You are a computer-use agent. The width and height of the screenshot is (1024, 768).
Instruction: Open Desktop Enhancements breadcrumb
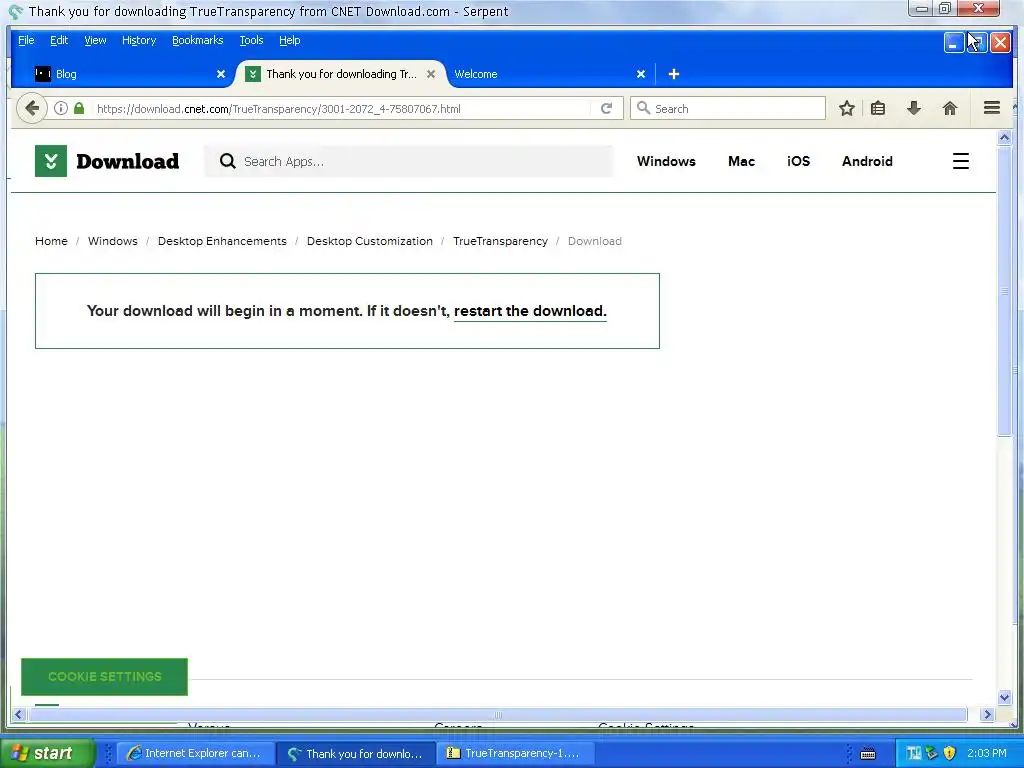(x=222, y=241)
